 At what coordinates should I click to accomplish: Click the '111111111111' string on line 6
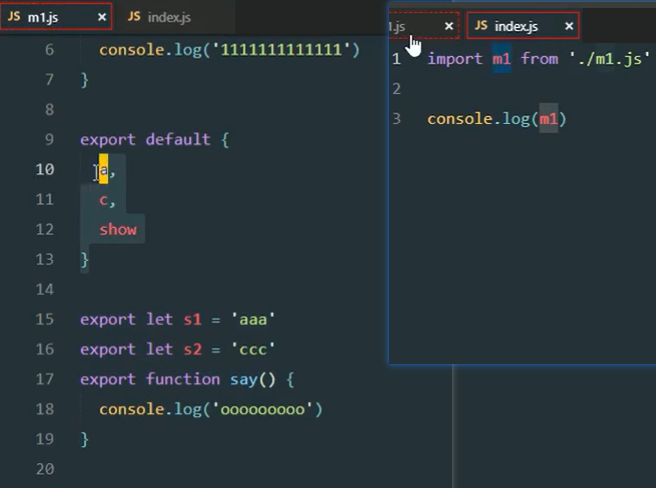click(x=281, y=50)
